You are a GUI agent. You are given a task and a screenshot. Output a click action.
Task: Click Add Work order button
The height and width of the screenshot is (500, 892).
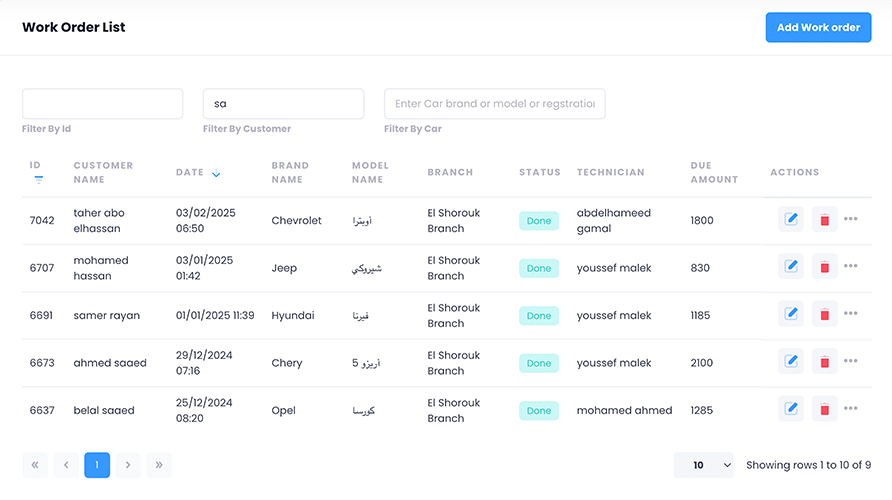pyautogui.click(x=818, y=28)
